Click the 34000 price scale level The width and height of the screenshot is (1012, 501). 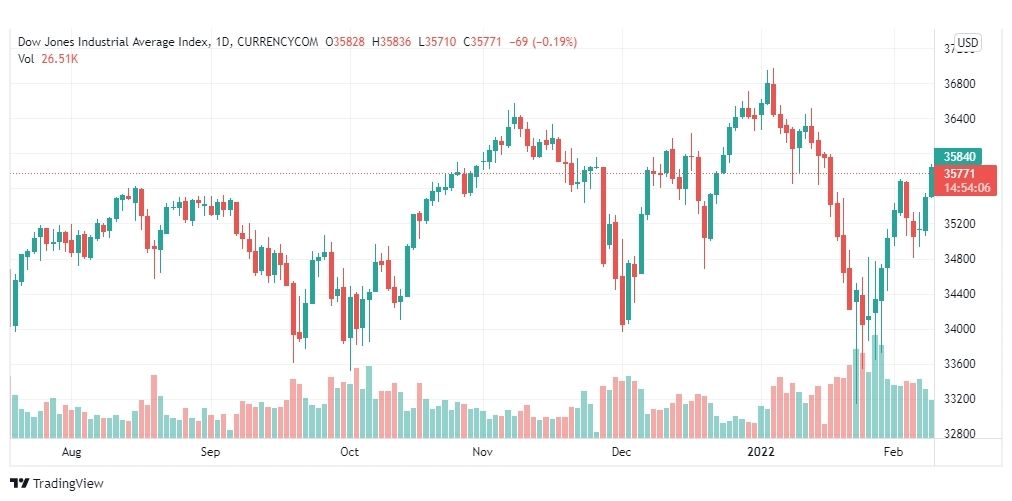(959, 329)
